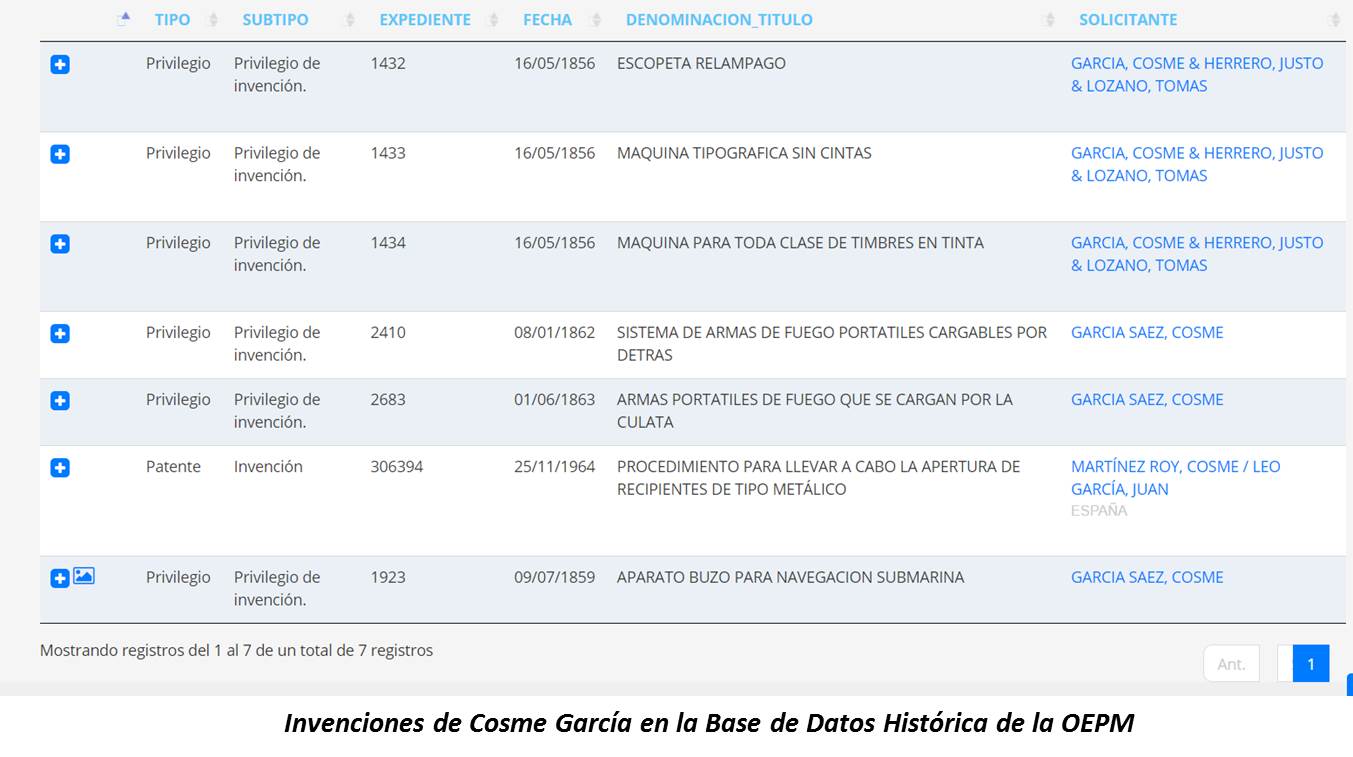Image resolution: width=1353 pixels, height=757 pixels.
Task: Open GARCIA SAEZ, COSME link for expediente 2410
Action: pos(1147,333)
